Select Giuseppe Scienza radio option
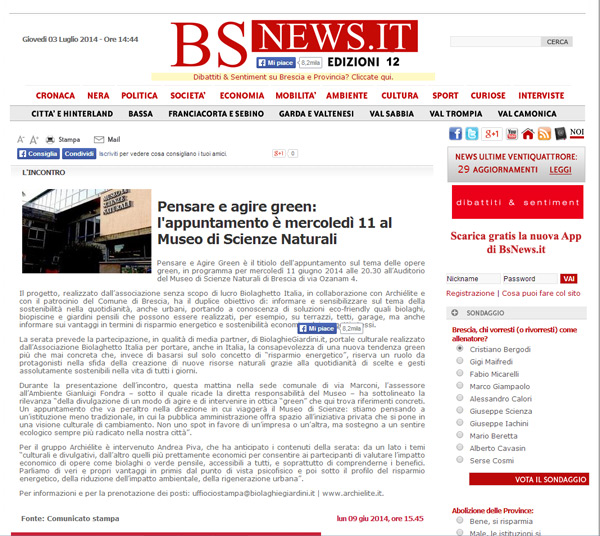Viewport: 600px width, 536px height. click(460, 410)
